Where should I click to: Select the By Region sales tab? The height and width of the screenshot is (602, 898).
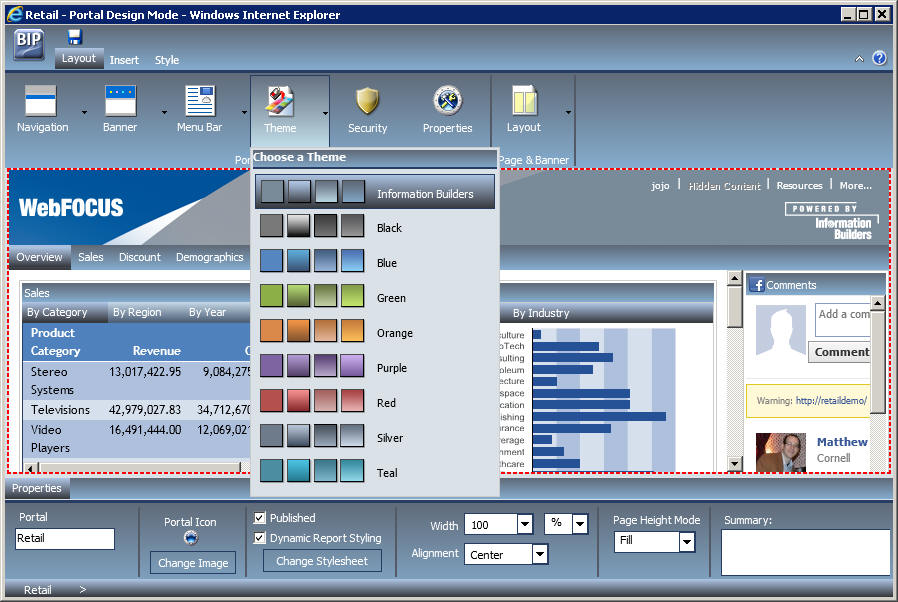coord(137,312)
